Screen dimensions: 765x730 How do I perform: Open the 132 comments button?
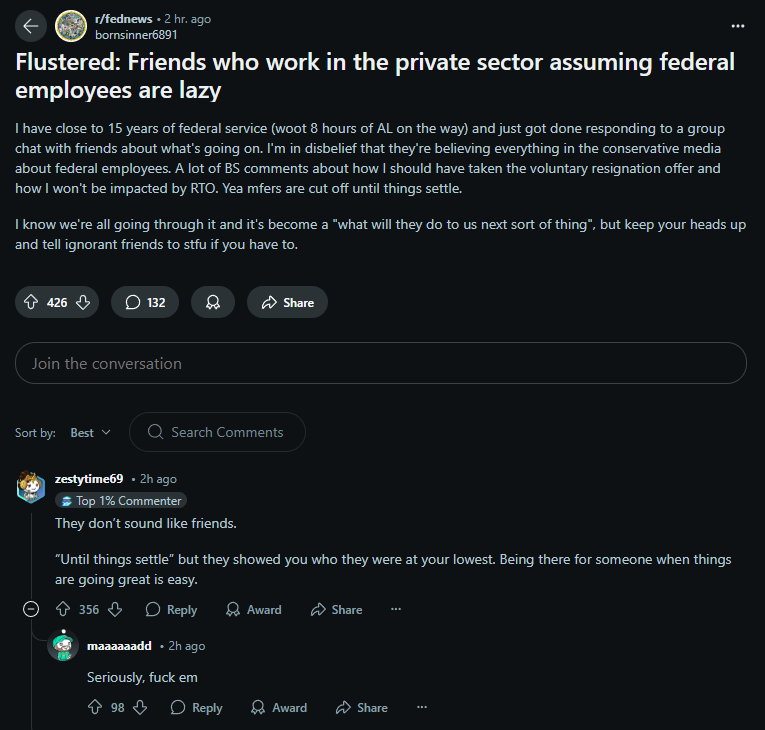[145, 302]
